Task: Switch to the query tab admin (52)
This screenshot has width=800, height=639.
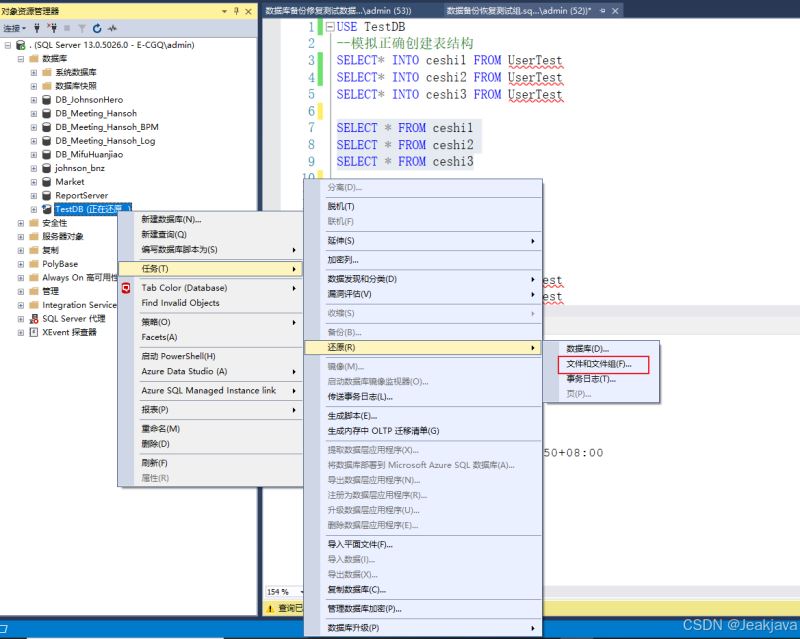Action: tap(518, 11)
